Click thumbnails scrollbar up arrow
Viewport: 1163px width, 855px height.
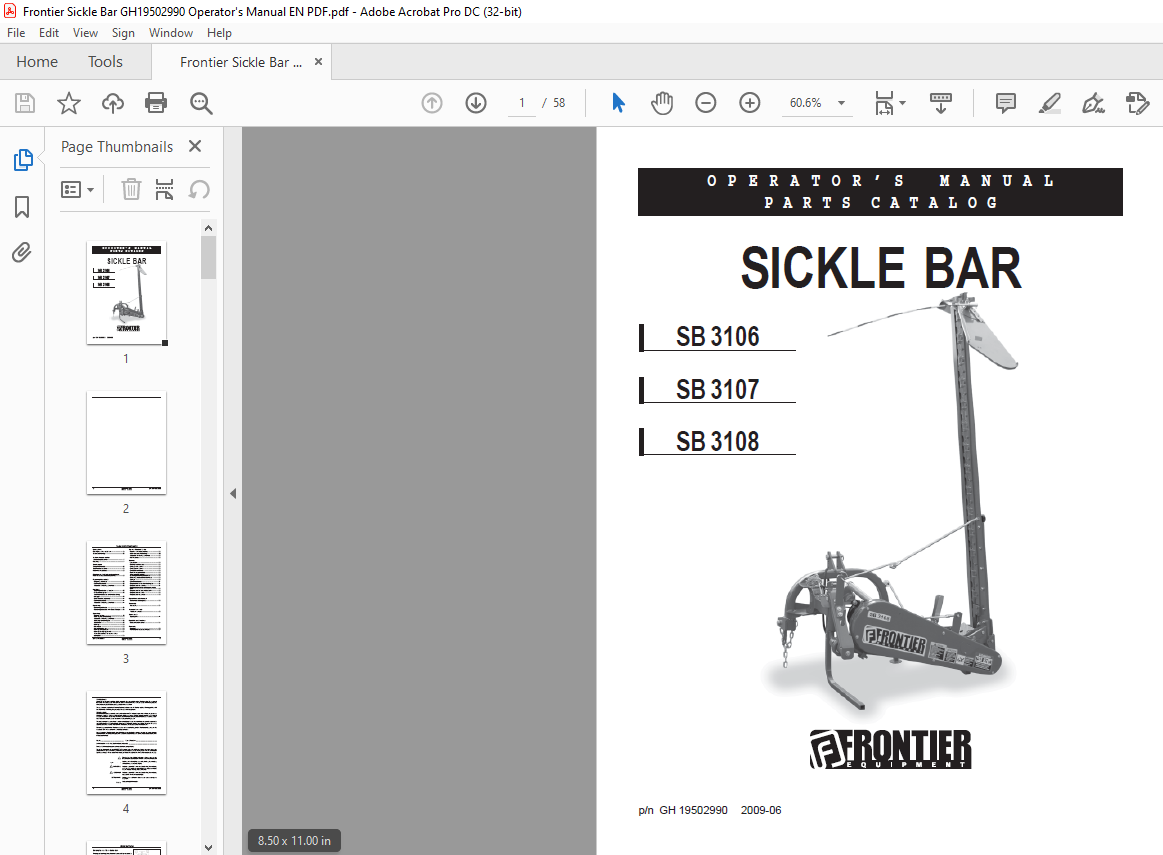point(208,228)
